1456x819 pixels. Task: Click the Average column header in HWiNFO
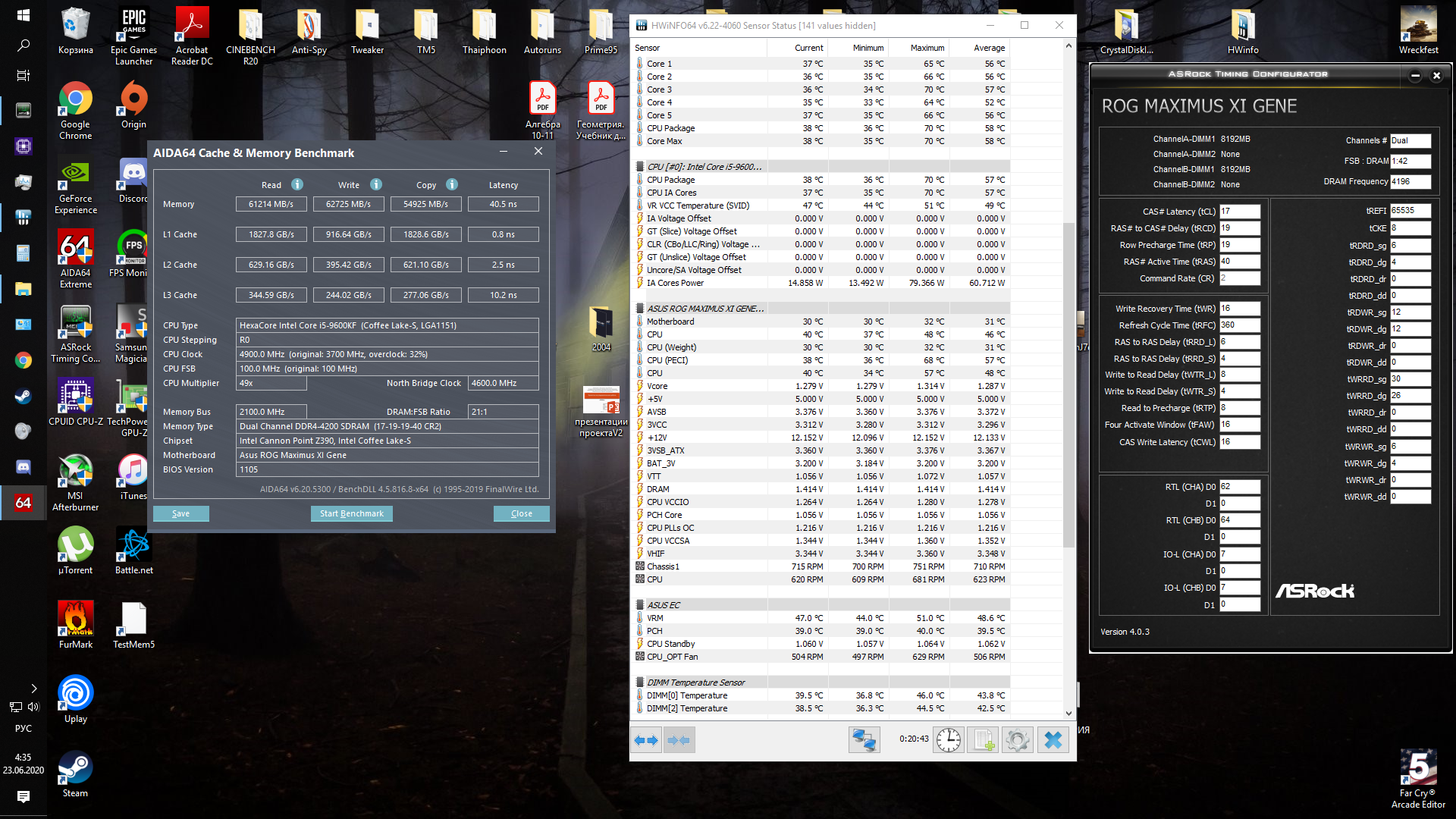pos(989,48)
